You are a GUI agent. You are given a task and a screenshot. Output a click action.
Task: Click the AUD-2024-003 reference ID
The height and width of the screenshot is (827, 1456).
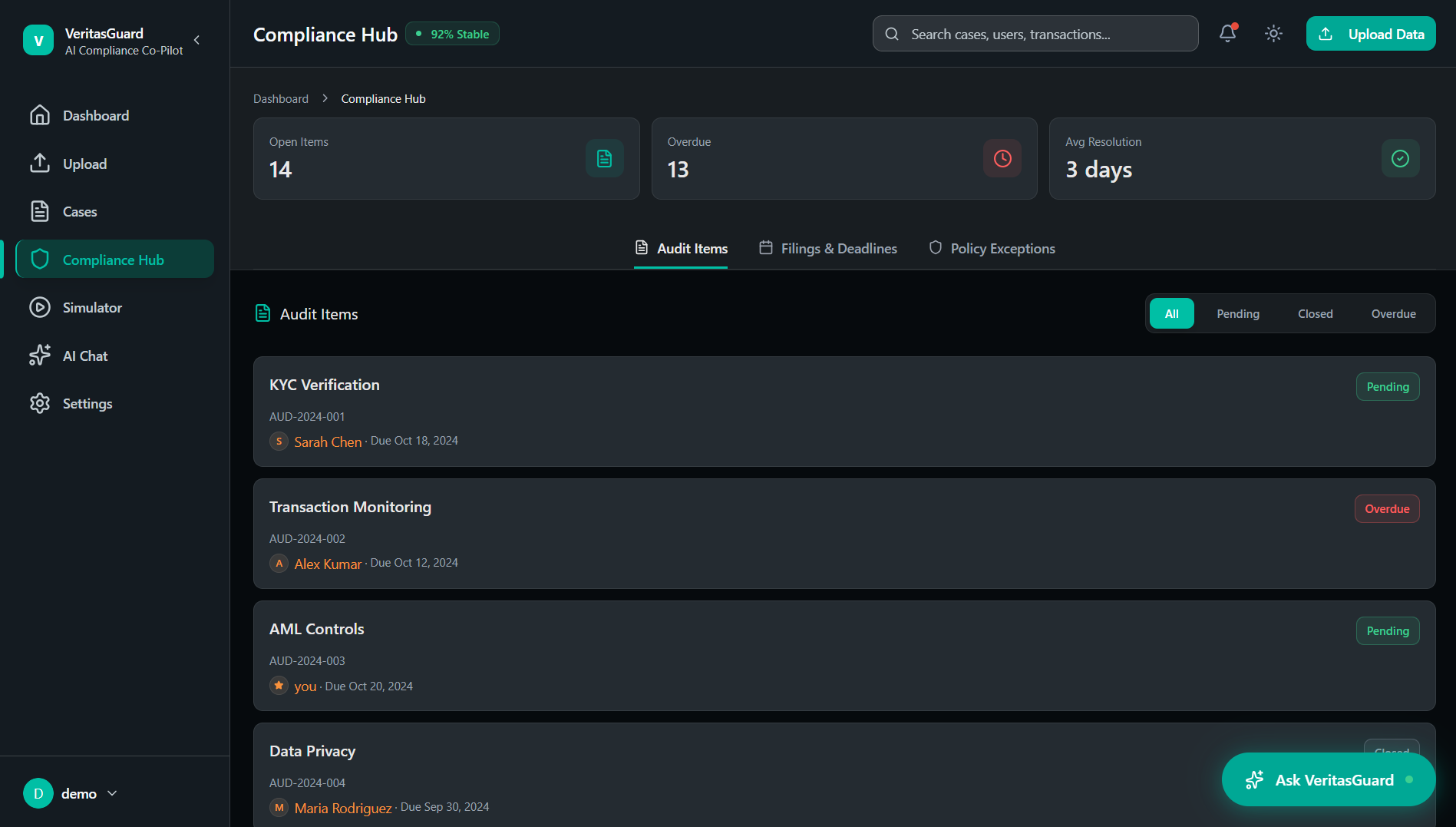point(307,660)
